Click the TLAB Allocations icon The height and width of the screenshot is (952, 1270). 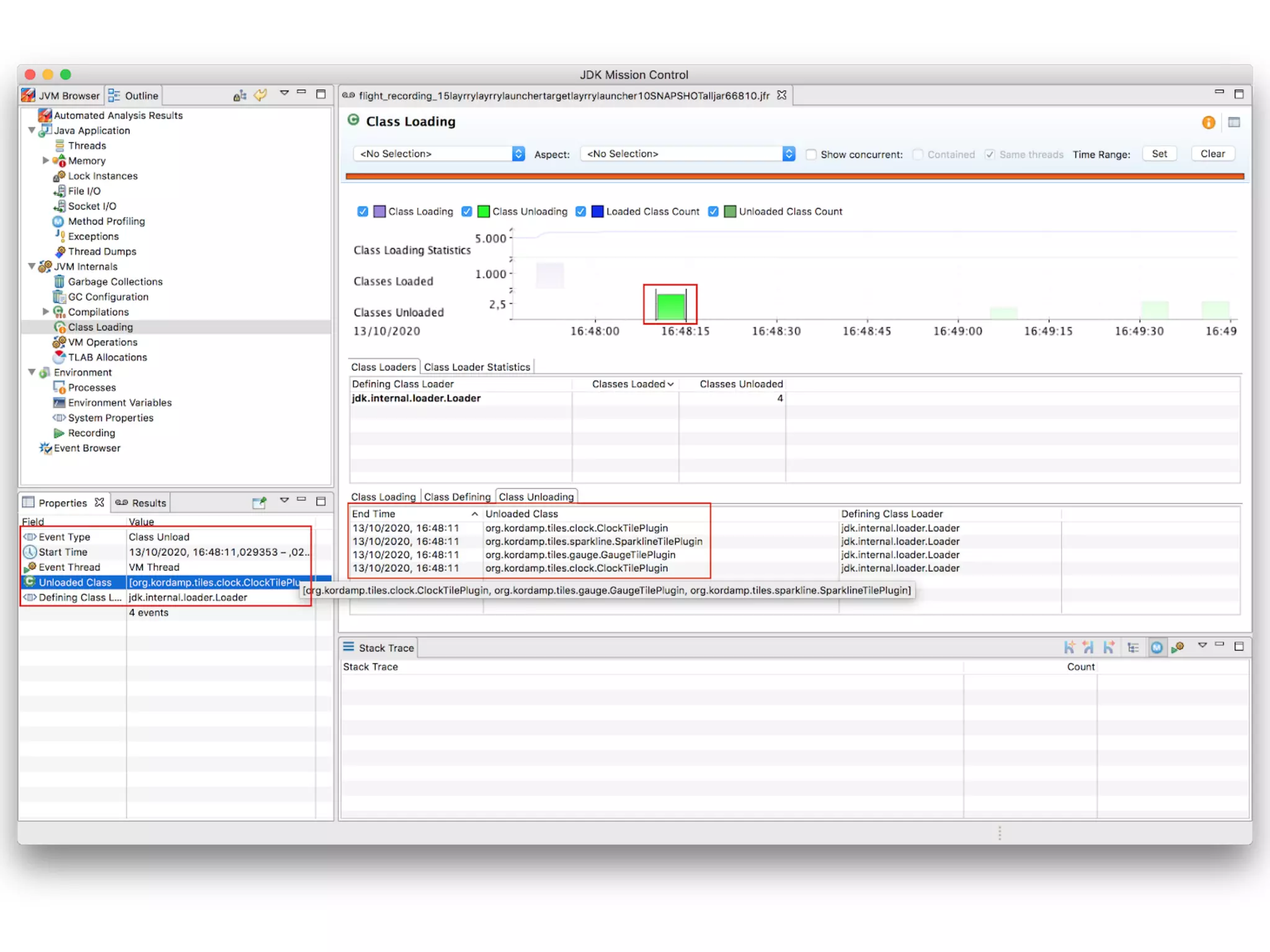coord(59,358)
